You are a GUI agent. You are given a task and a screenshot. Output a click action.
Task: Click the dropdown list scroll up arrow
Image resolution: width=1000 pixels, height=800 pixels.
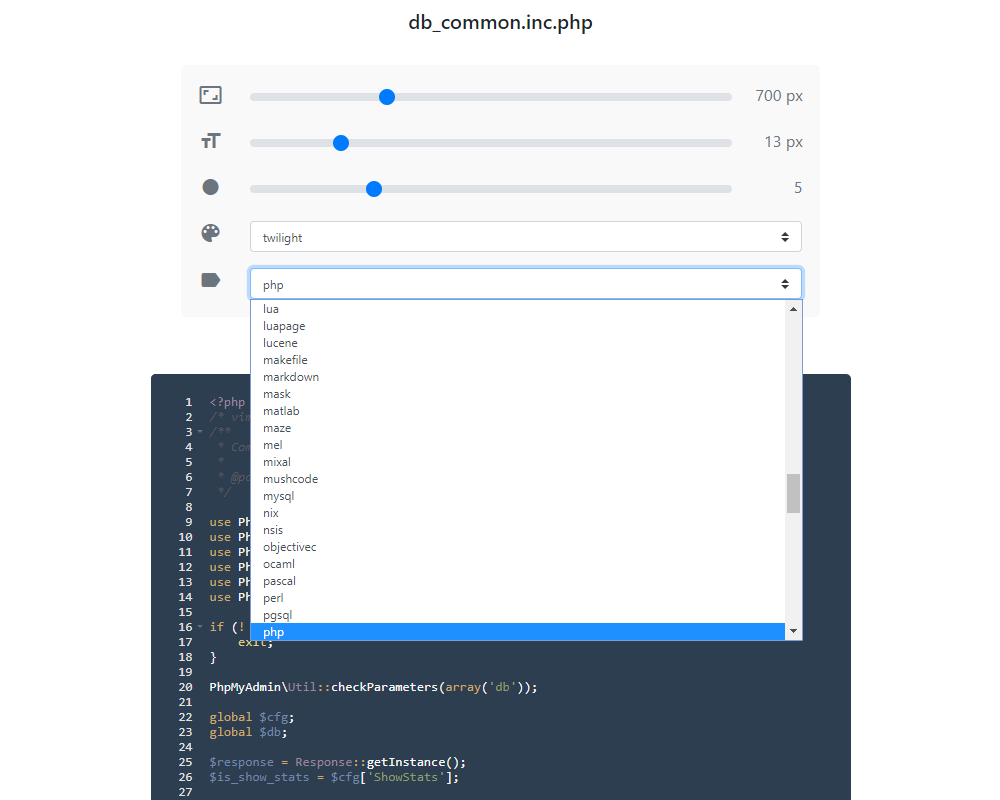[x=794, y=309]
